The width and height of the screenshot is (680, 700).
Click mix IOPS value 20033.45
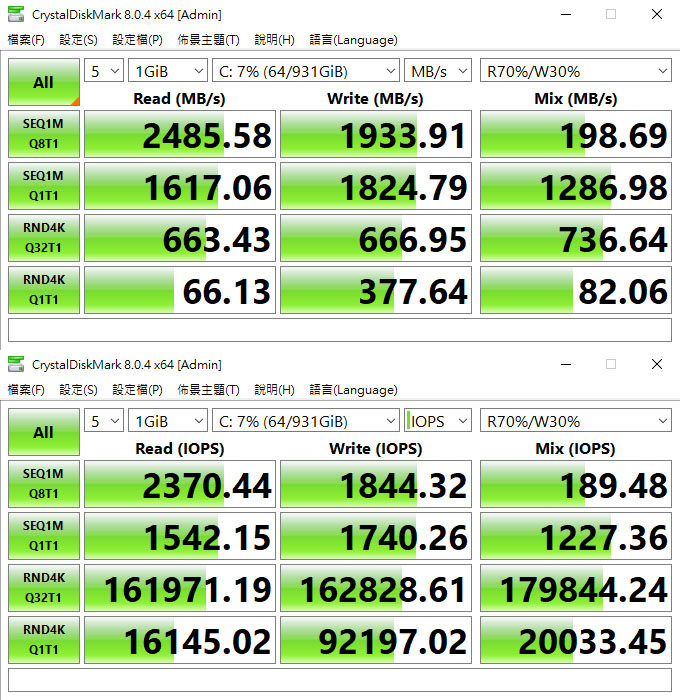pyautogui.click(x=576, y=640)
